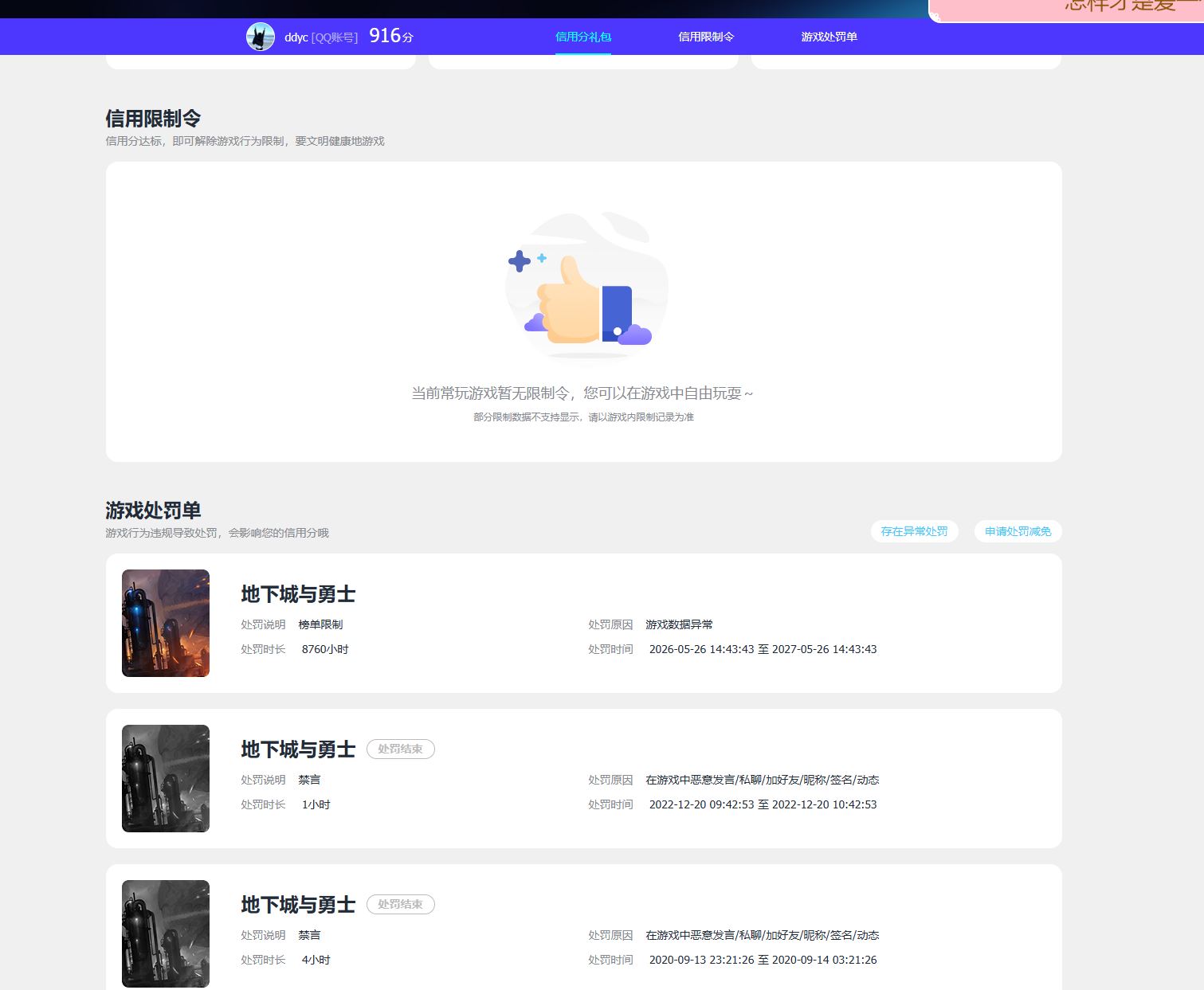Click the pink banner at the top-right corner
The height and width of the screenshot is (990, 1204).
point(1066,10)
